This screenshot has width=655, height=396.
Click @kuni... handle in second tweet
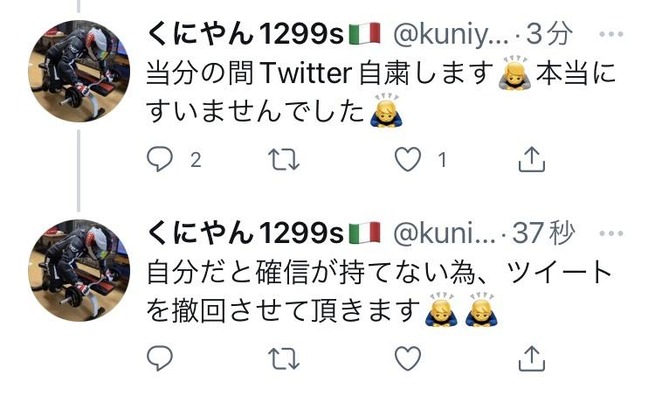point(444,234)
